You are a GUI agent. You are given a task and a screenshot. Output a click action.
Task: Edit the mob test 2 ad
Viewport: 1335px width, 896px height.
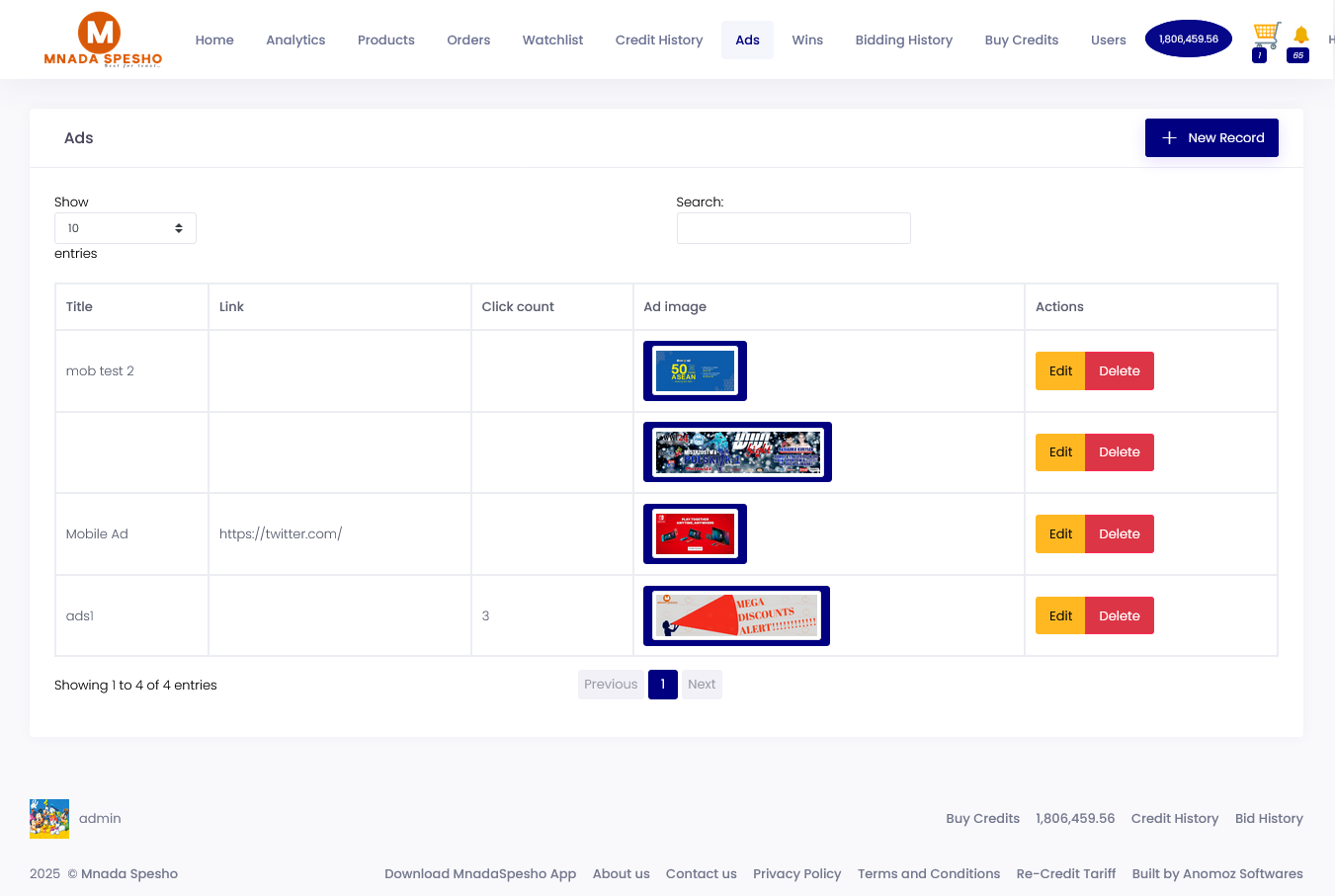click(x=1059, y=371)
